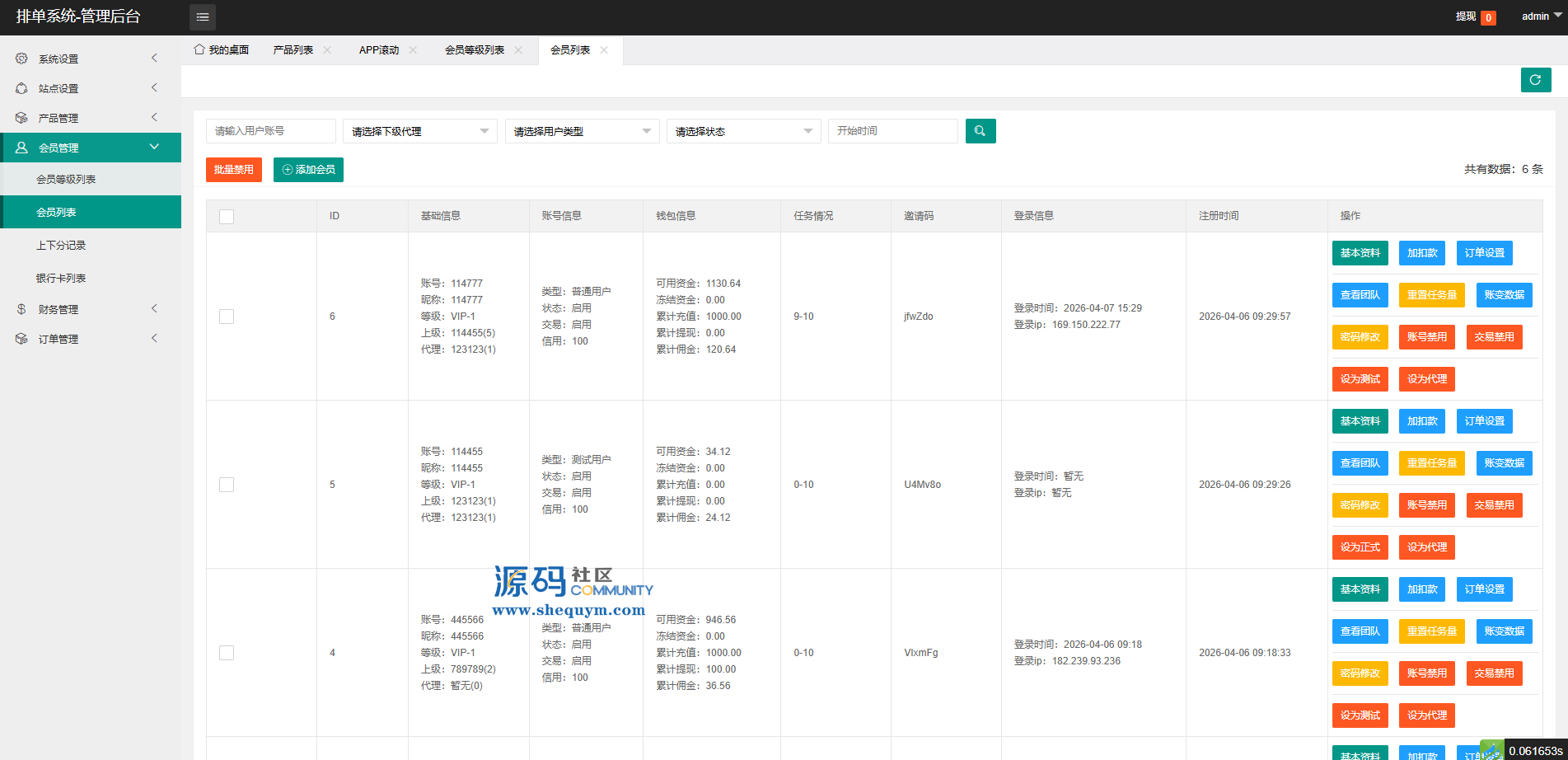Click the search magnifier icon button

pos(980,131)
